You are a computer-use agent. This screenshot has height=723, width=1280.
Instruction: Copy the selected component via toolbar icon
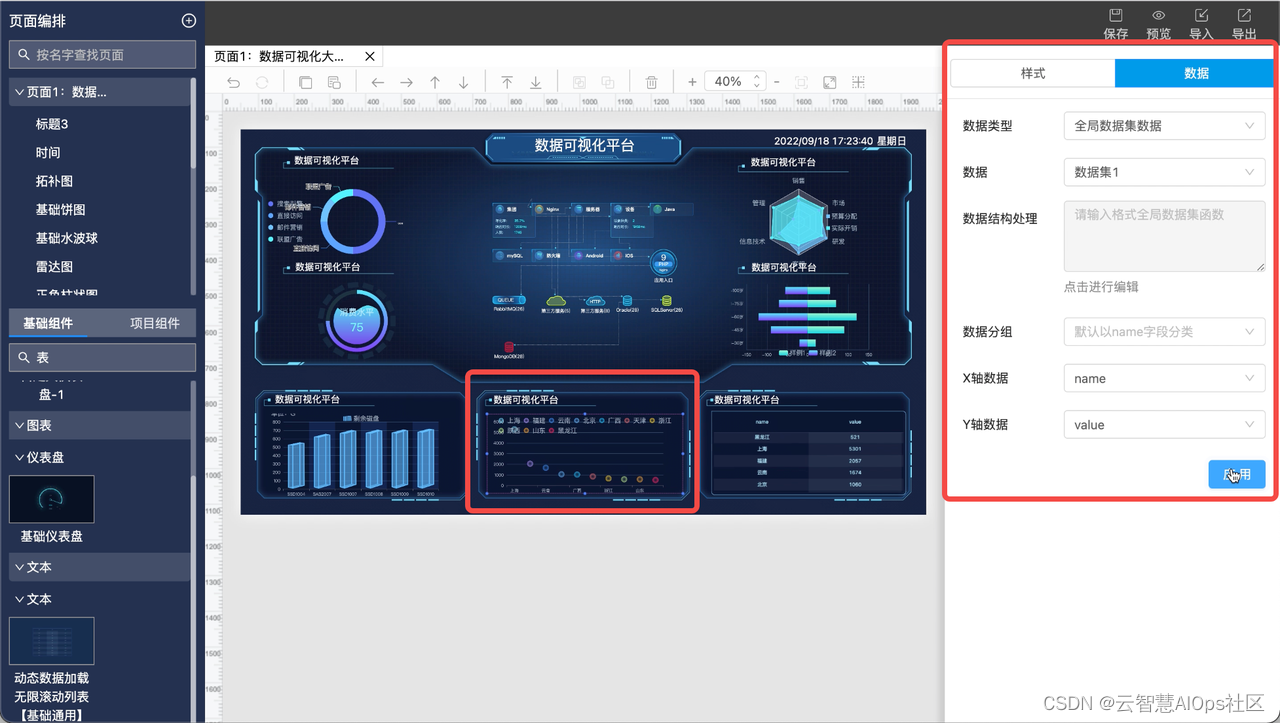306,82
